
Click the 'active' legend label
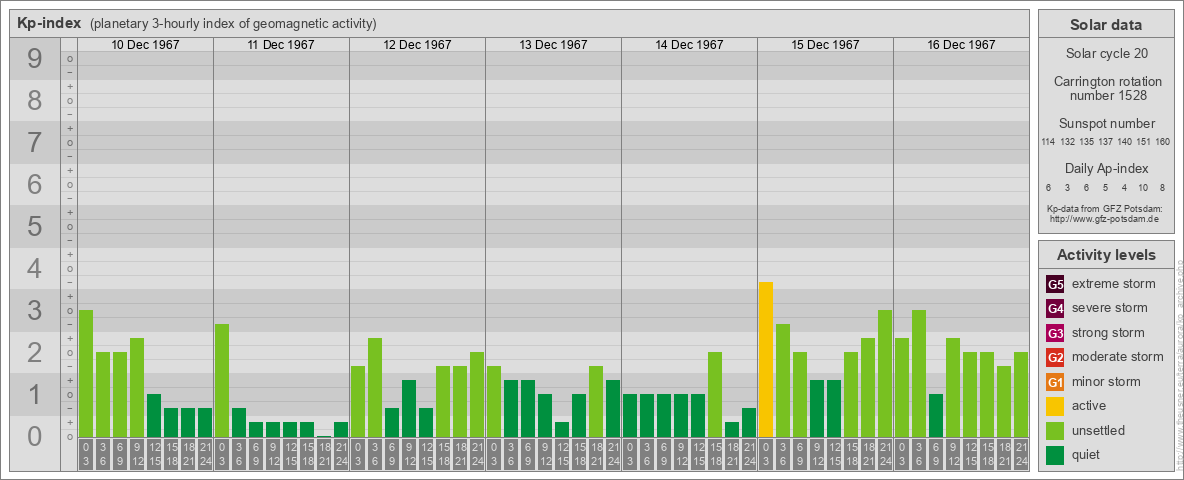point(1089,406)
